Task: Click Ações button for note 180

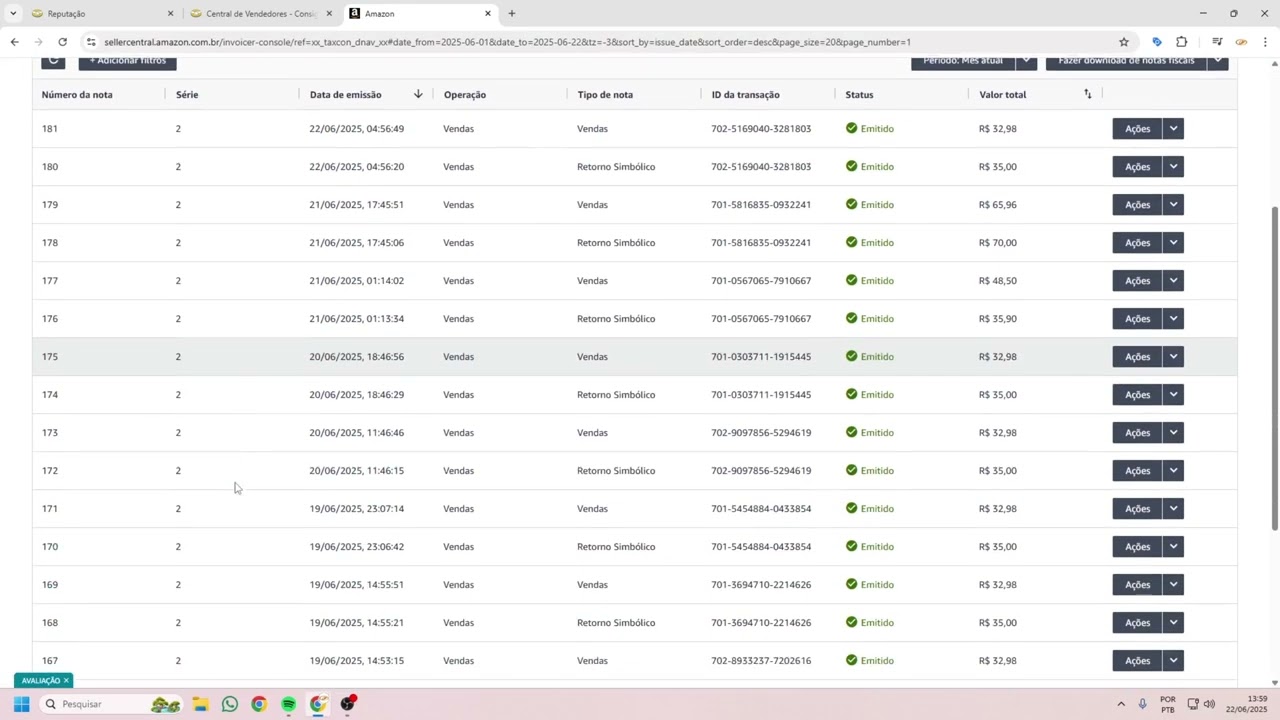Action: click(x=1137, y=167)
